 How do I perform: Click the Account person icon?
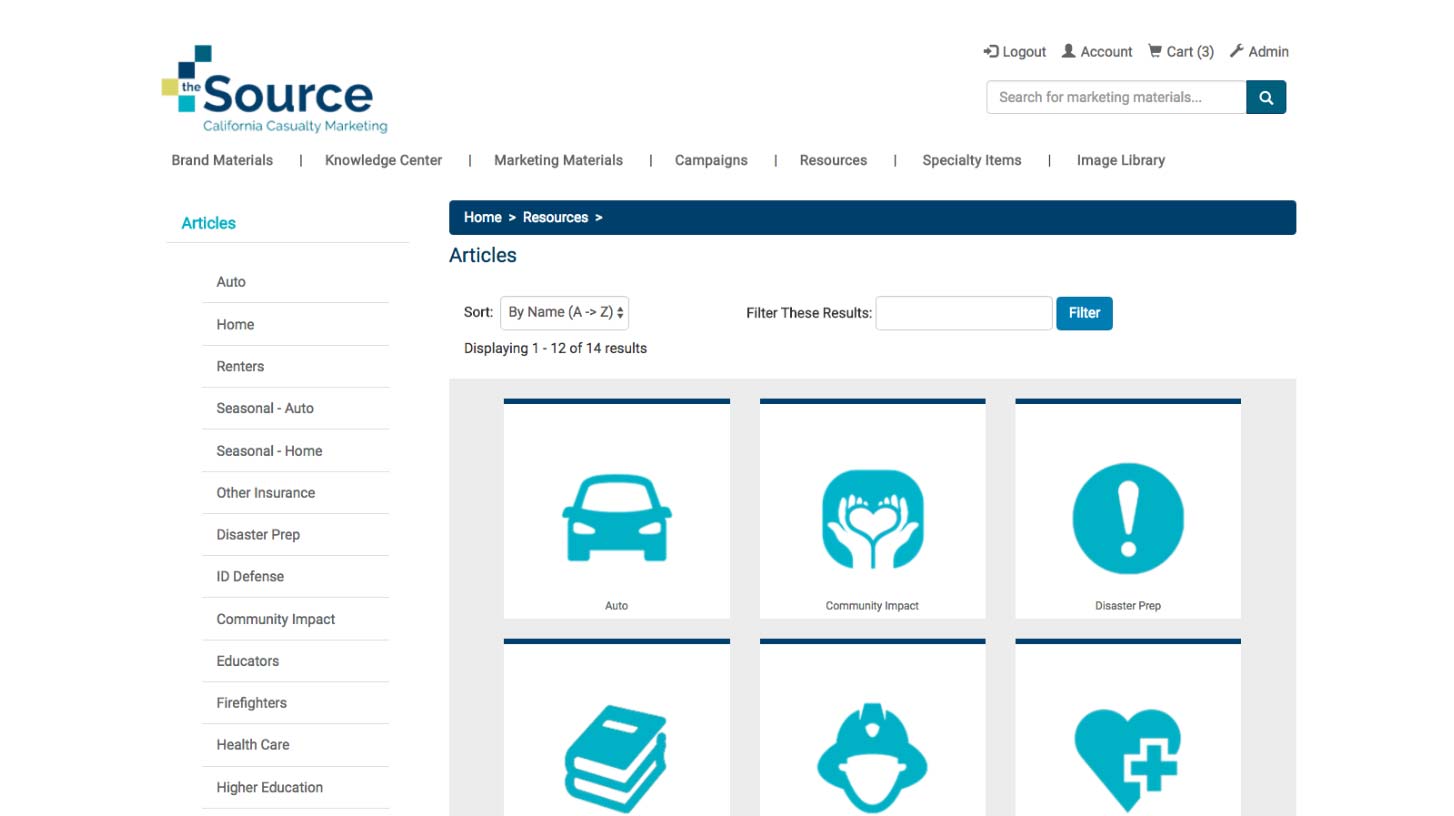point(1068,51)
